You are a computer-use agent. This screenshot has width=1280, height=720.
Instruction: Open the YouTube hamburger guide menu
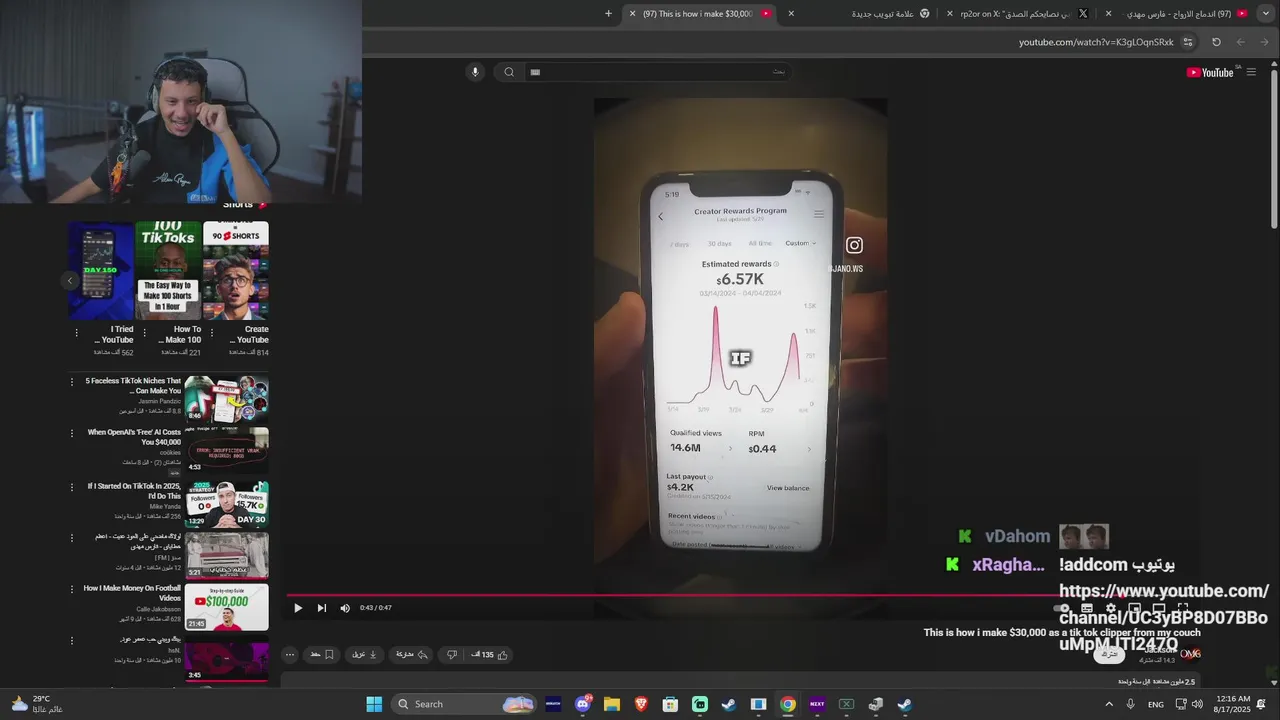[x=1251, y=72]
